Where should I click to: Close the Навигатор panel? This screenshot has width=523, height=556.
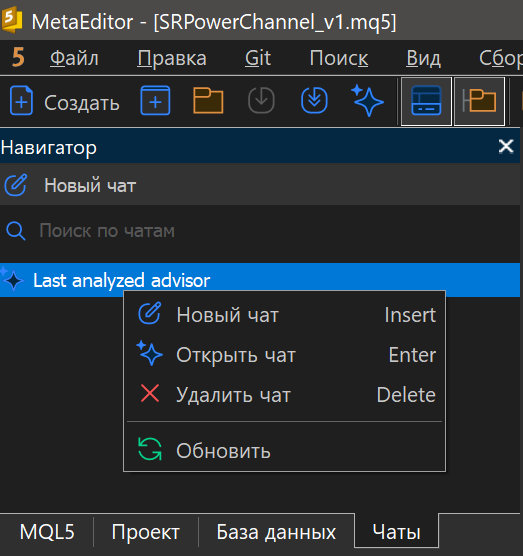[x=506, y=146]
